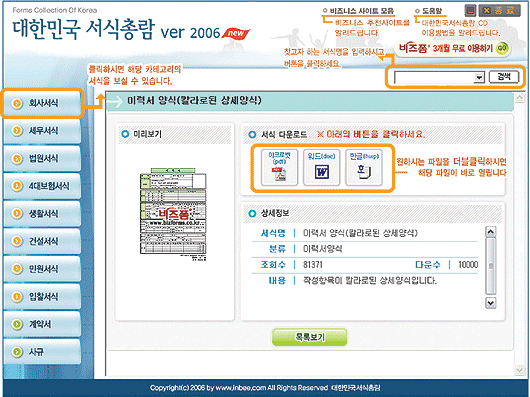Image resolution: width=530 pixels, height=397 pixels.
Task: Select the 사규 category
Action: tap(42, 352)
